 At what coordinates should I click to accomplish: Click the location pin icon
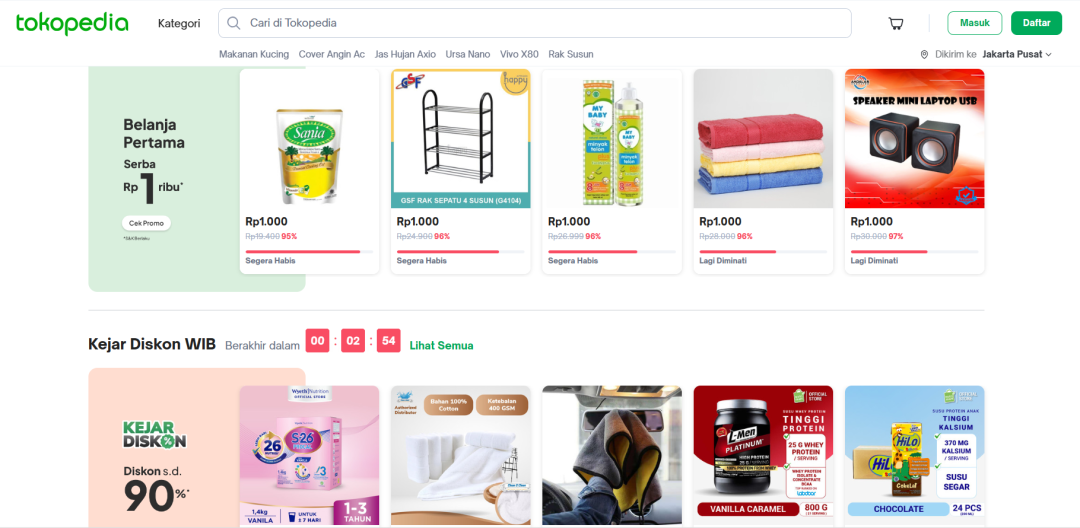[x=924, y=54]
